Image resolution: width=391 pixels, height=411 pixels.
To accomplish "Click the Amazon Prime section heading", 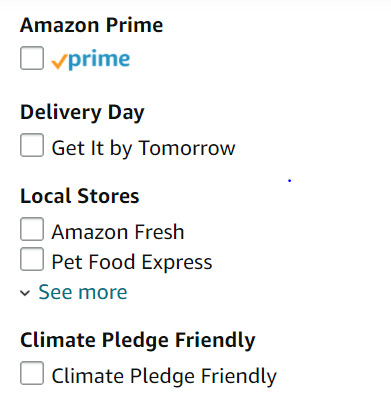I will (91, 25).
